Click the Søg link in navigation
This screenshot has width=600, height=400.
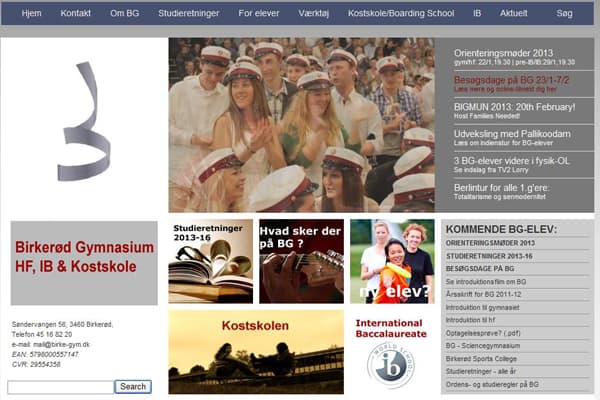pyautogui.click(x=565, y=14)
